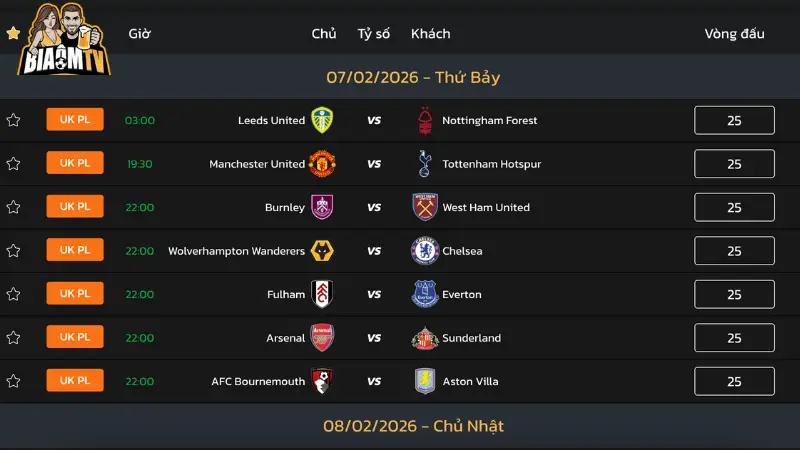
Task: Open the Manchester United crest icon
Action: click(322, 164)
